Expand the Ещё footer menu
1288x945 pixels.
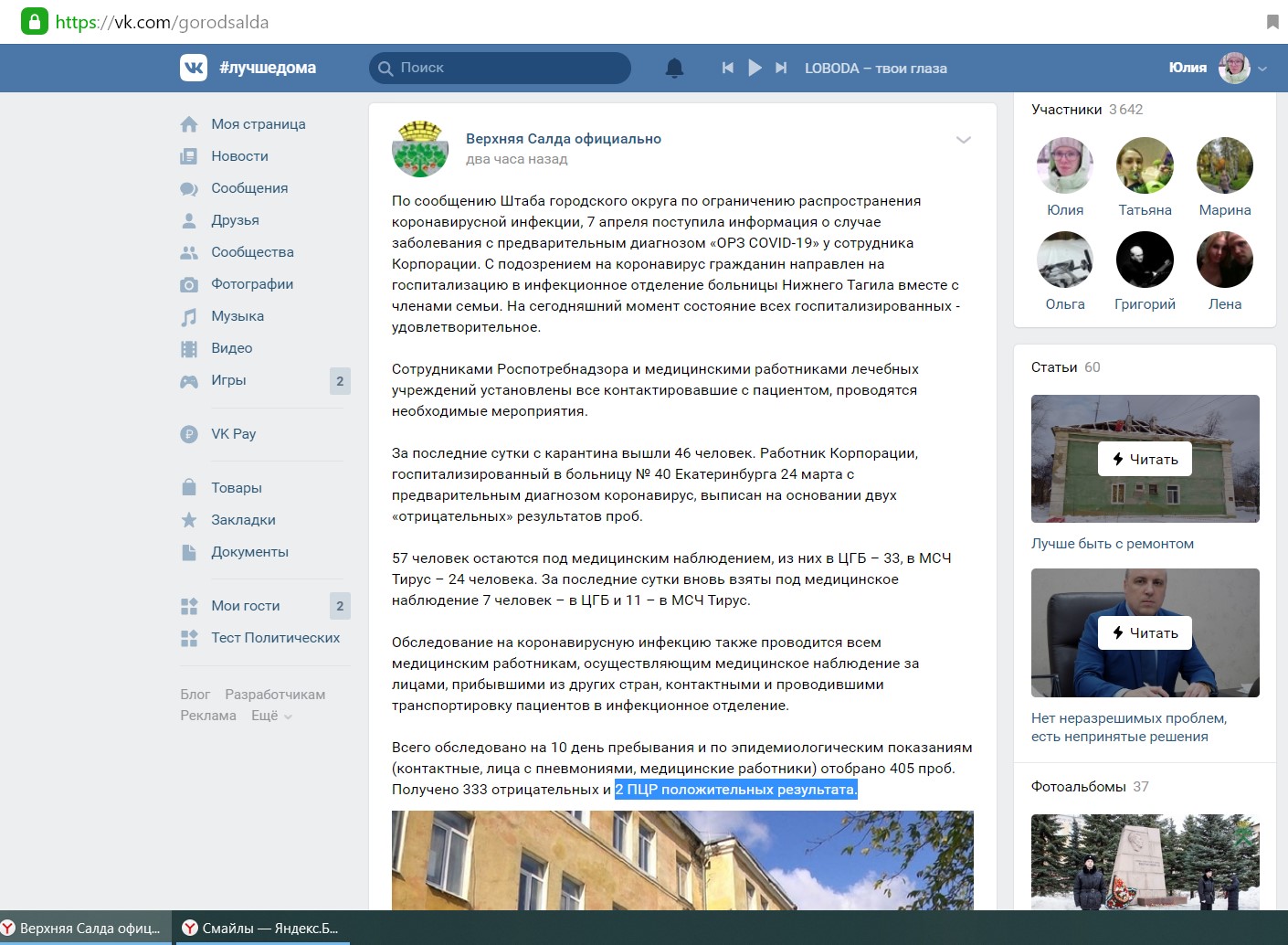tap(271, 716)
